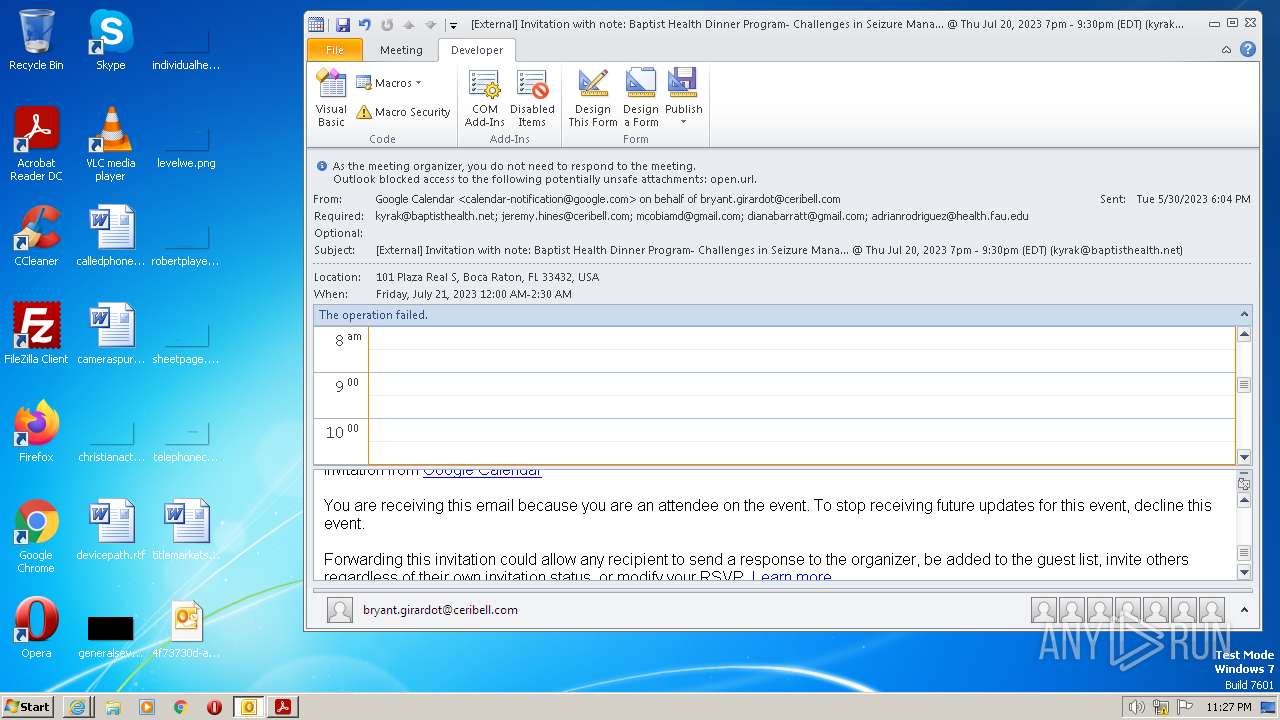Click the message body zoom icon
The width and height of the screenshot is (1280, 720).
[x=1244, y=484]
